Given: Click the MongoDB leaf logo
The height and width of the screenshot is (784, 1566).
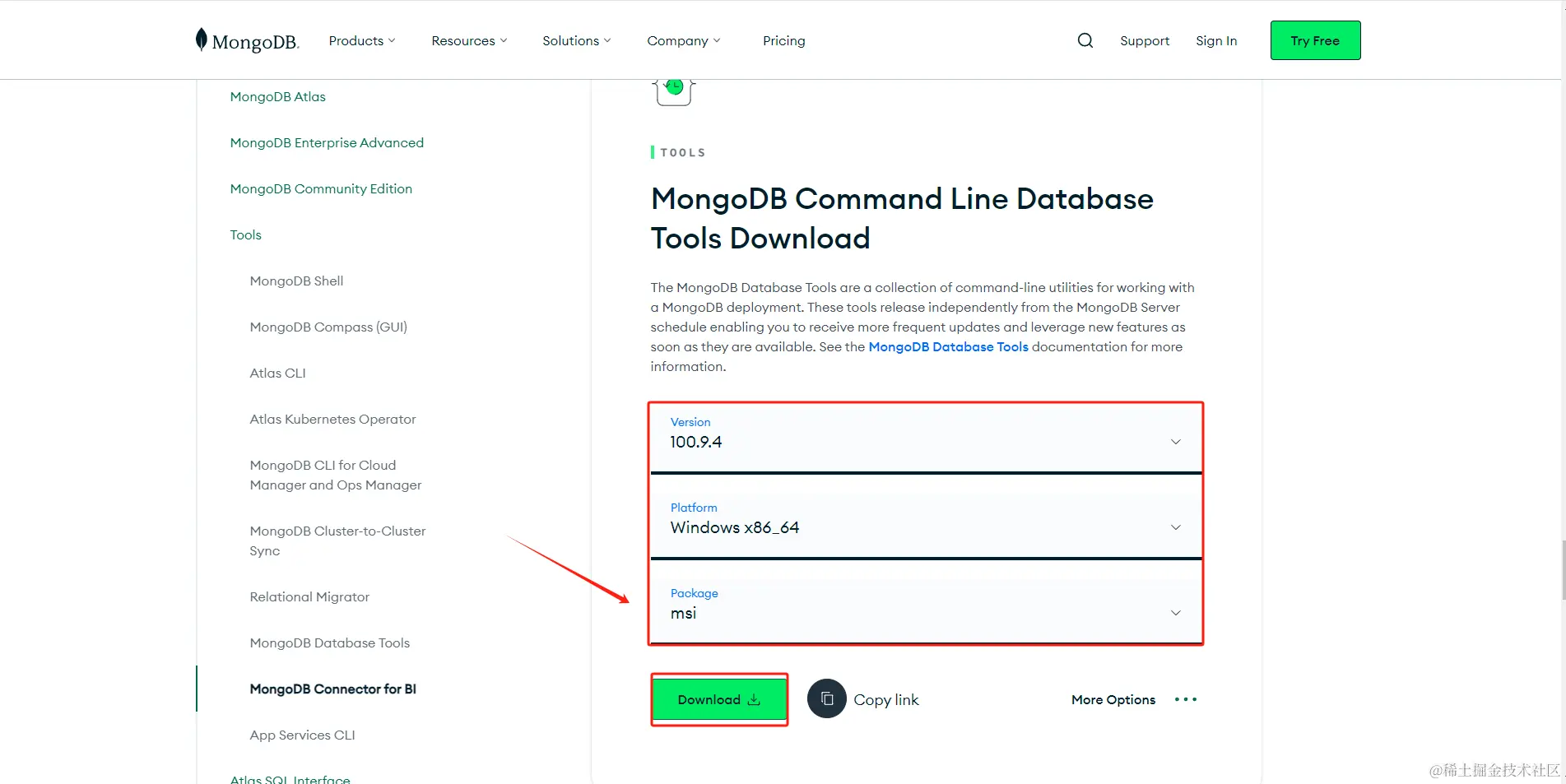Looking at the screenshot, I should [x=200, y=38].
